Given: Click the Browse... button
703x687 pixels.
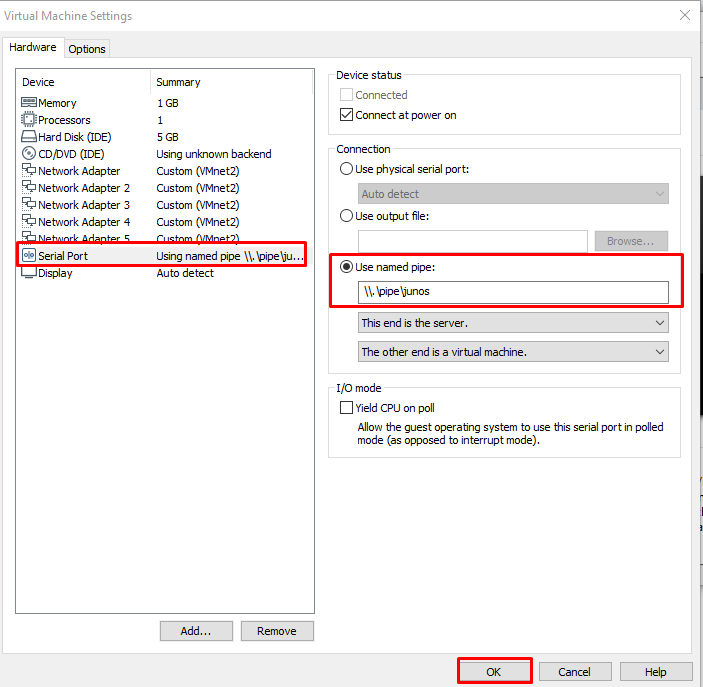Looking at the screenshot, I should pyautogui.click(x=631, y=241).
